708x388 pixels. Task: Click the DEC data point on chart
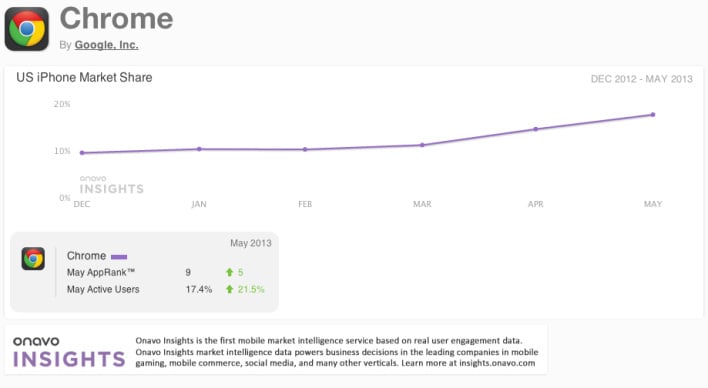click(82, 153)
